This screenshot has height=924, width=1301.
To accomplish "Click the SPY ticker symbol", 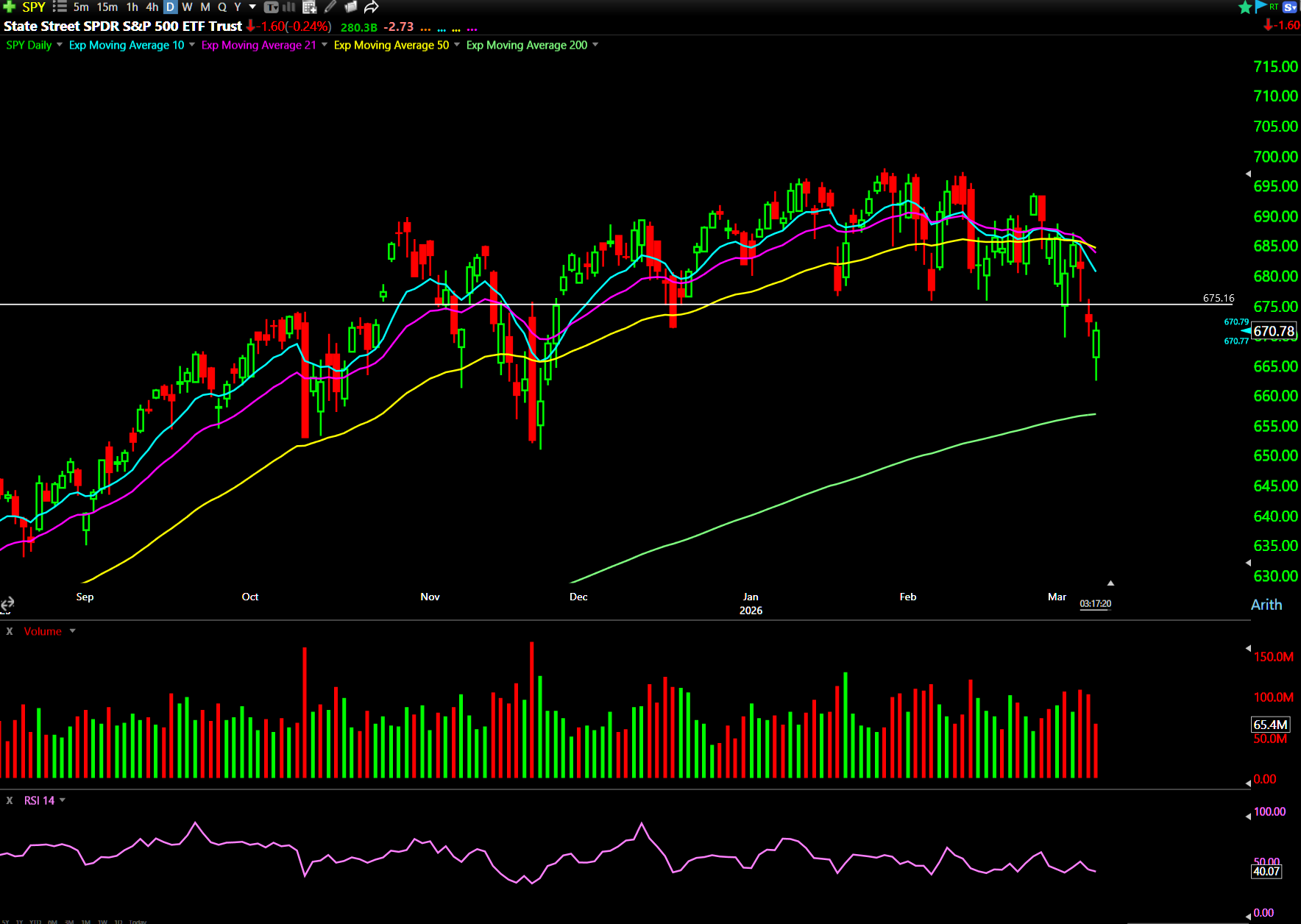I will [34, 7].
